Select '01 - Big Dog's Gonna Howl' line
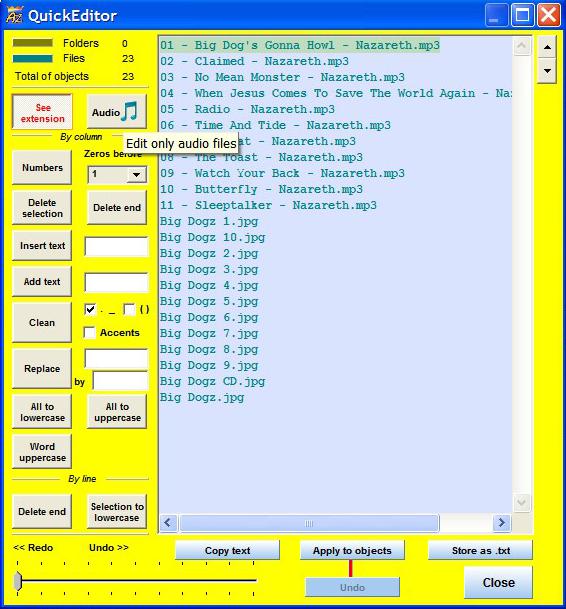Screen dimensions: 566x609 click(x=300, y=45)
